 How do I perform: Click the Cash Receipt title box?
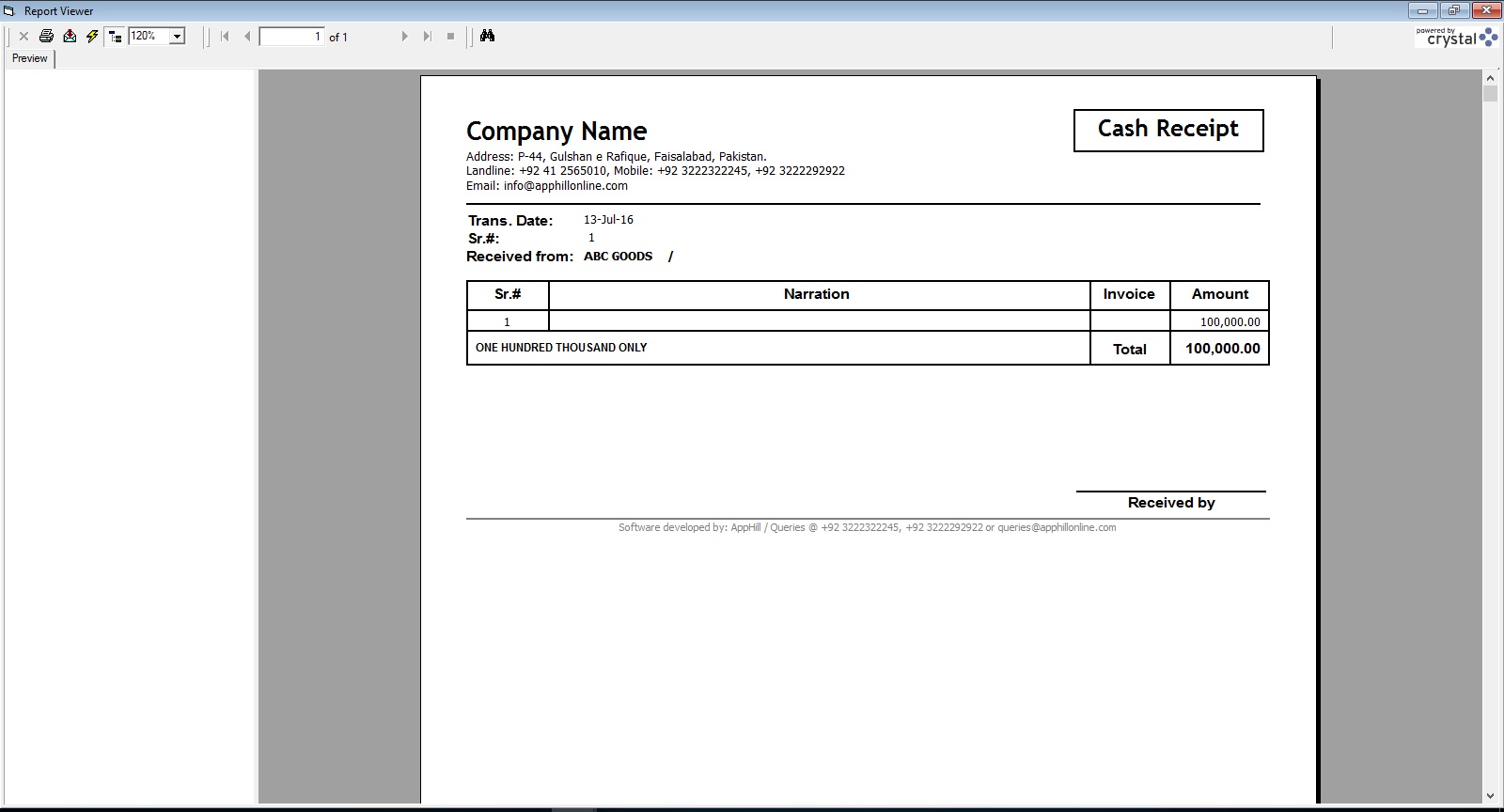1168,130
